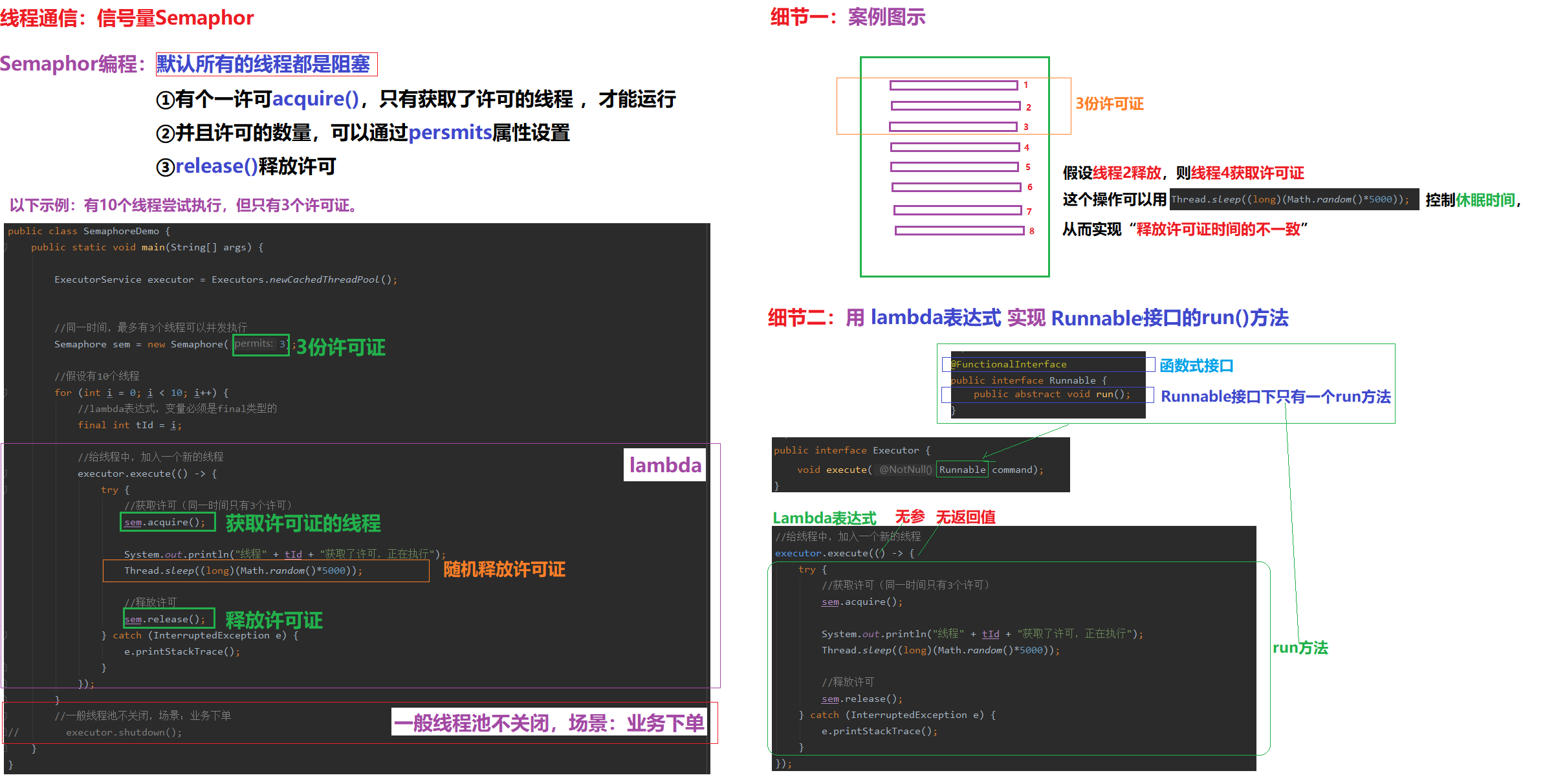Screen dimensions: 1545x784
Task: Select thread bar number 2
Action: [x=955, y=106]
